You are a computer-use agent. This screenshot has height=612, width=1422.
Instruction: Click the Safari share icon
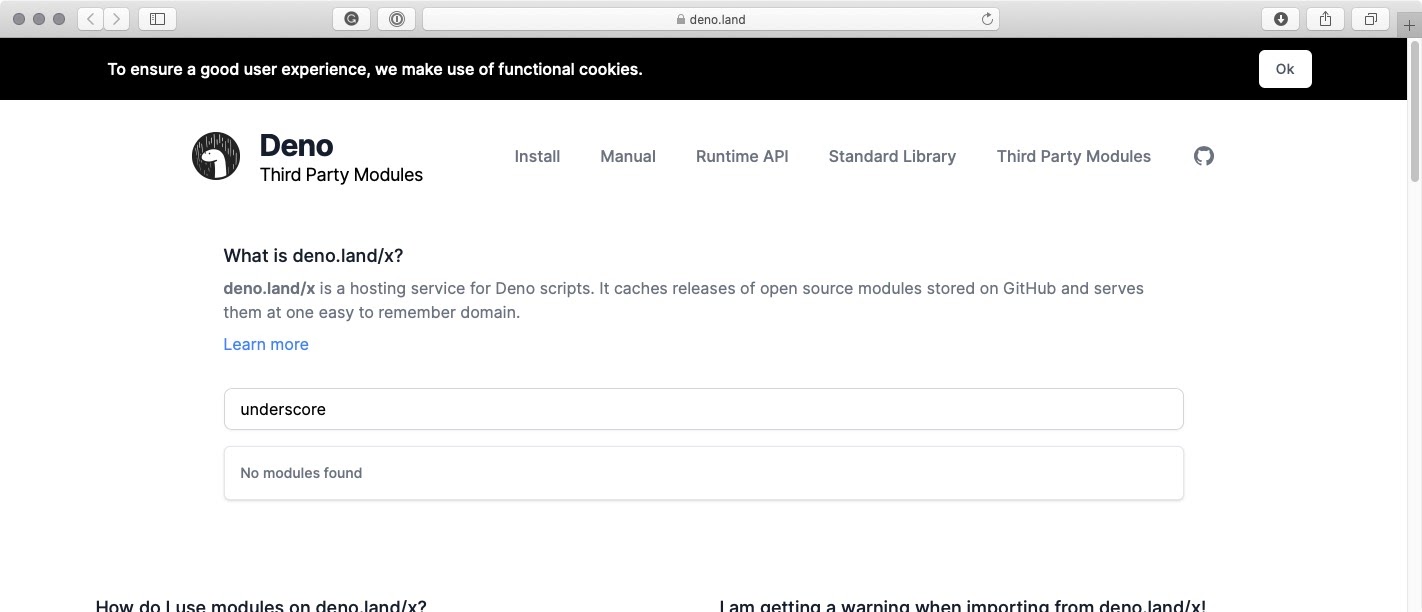coord(1325,18)
